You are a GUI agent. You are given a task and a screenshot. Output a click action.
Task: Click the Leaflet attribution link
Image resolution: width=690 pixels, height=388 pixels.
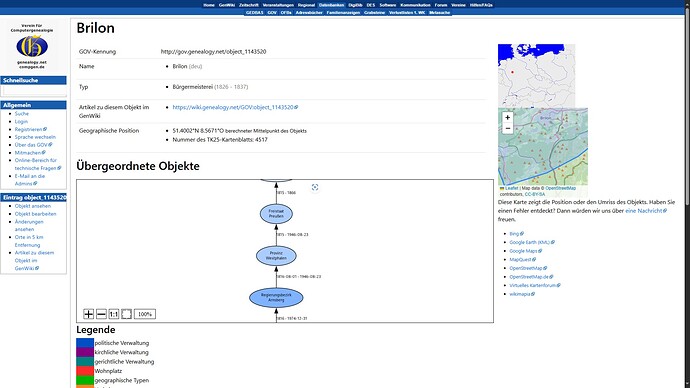(x=511, y=188)
